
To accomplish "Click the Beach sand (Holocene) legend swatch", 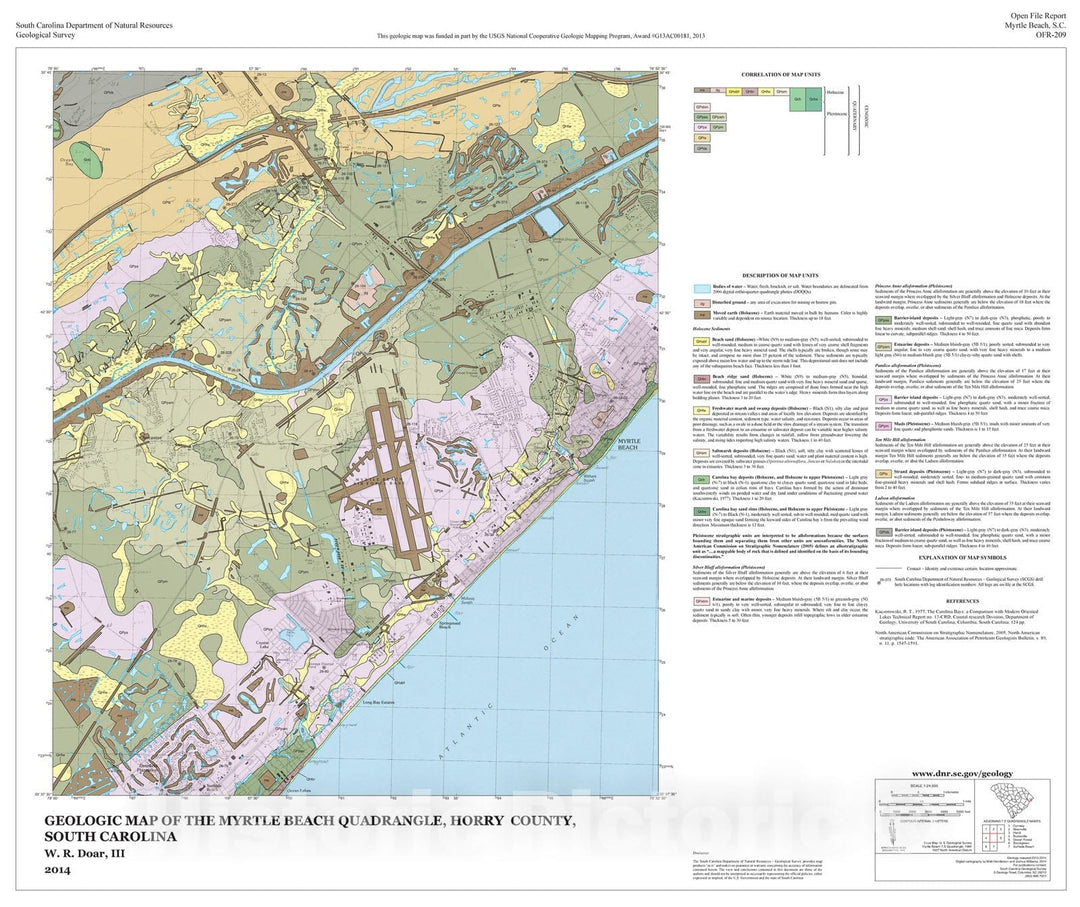I will coord(703,341).
